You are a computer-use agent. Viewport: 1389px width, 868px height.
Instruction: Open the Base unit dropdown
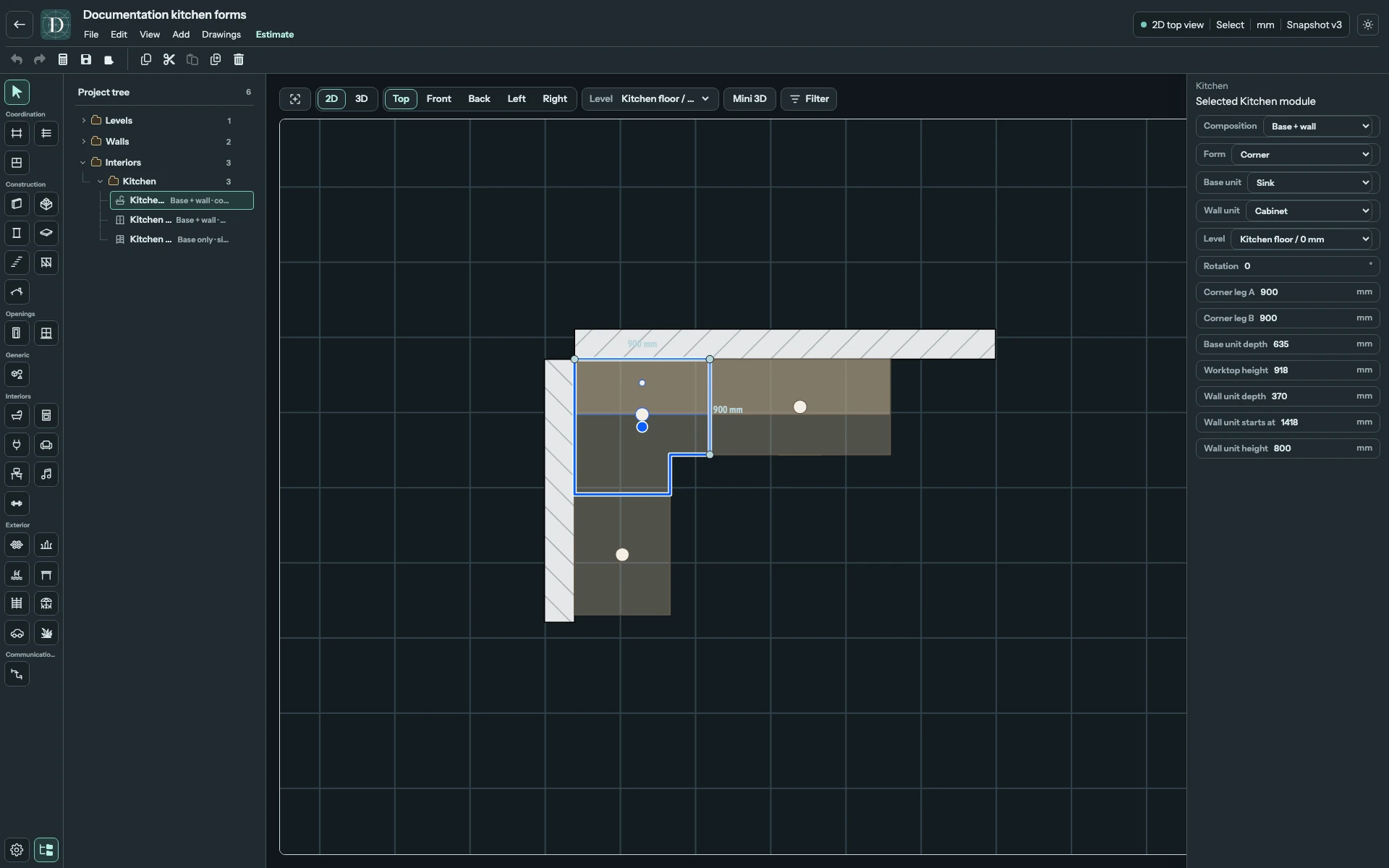(1311, 183)
